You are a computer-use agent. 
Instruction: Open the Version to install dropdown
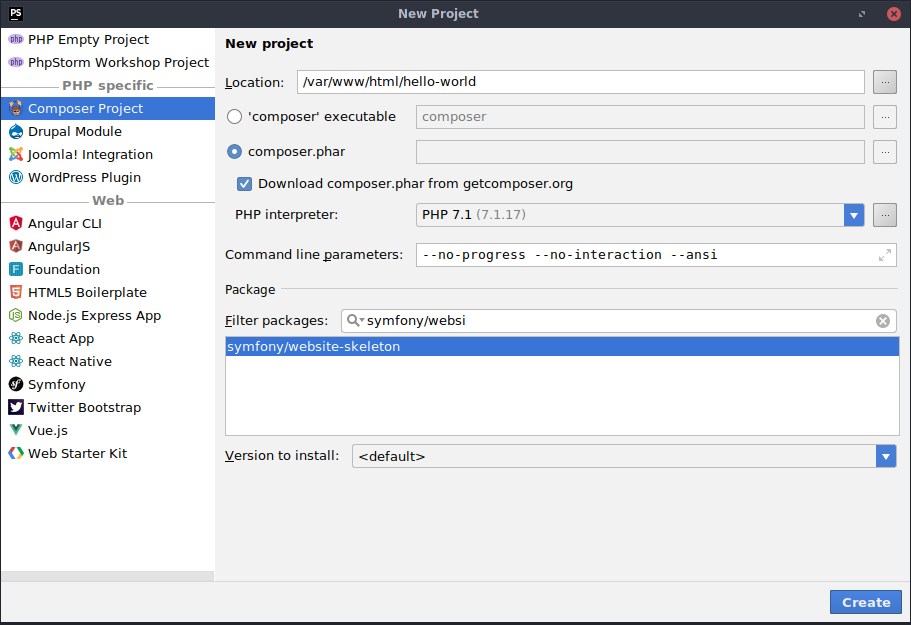click(x=885, y=456)
